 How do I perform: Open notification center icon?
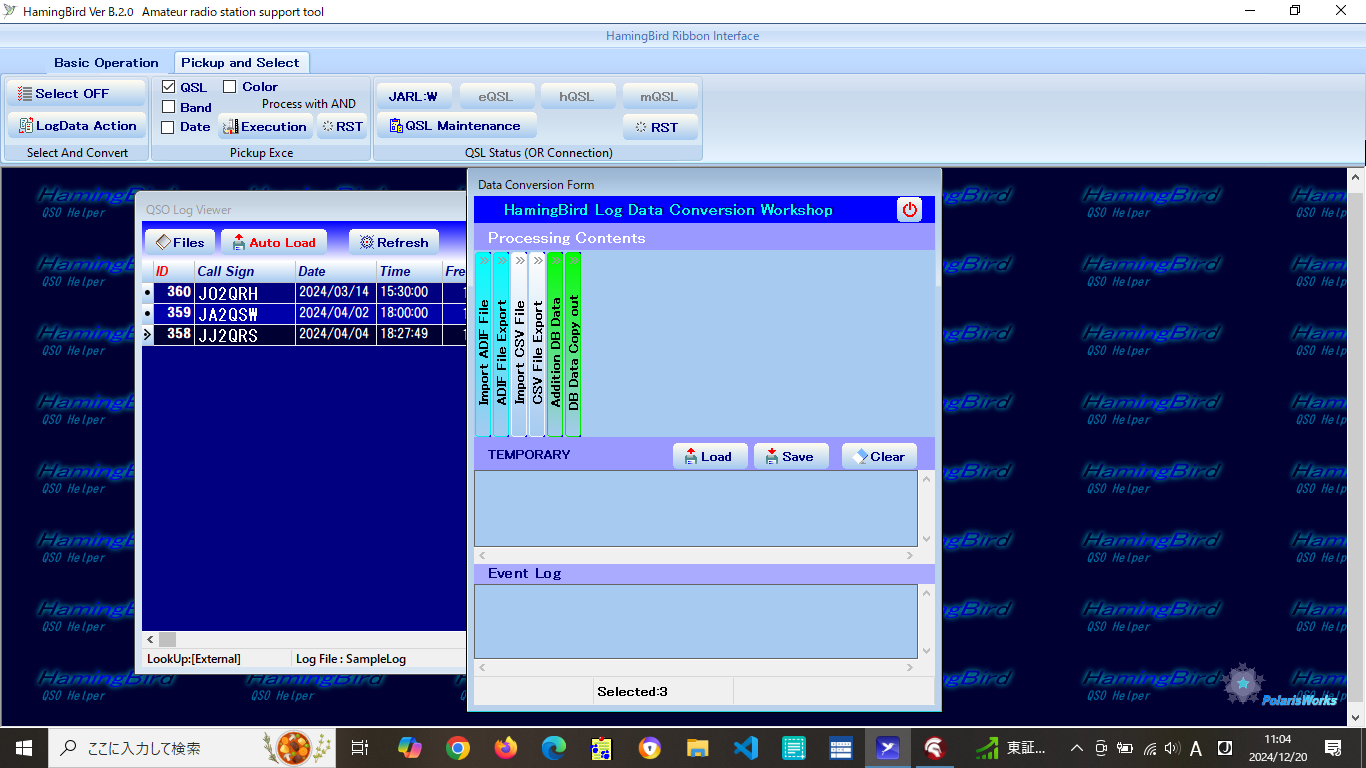(x=1333, y=747)
